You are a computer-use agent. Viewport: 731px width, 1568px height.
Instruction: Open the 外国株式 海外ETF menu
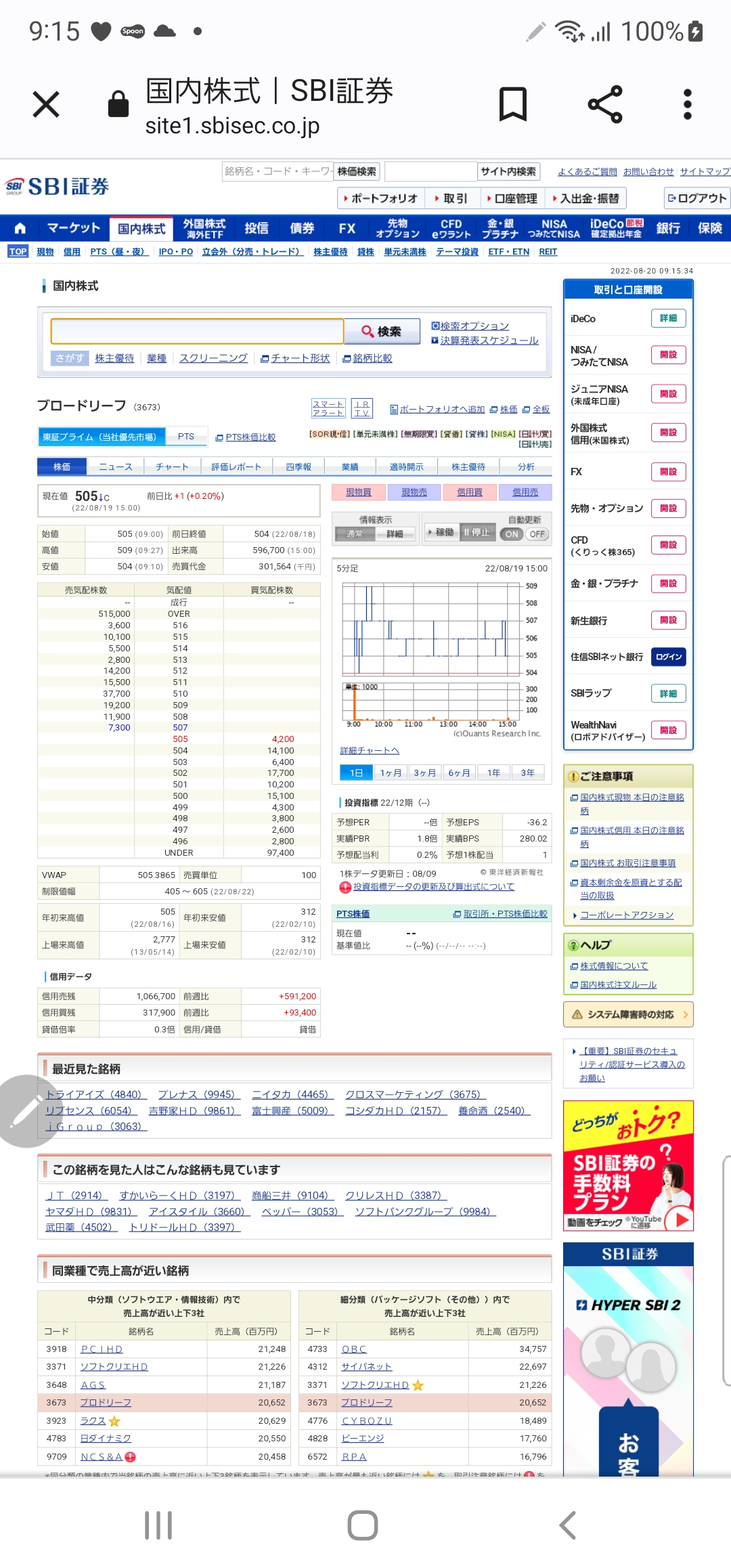point(204,228)
